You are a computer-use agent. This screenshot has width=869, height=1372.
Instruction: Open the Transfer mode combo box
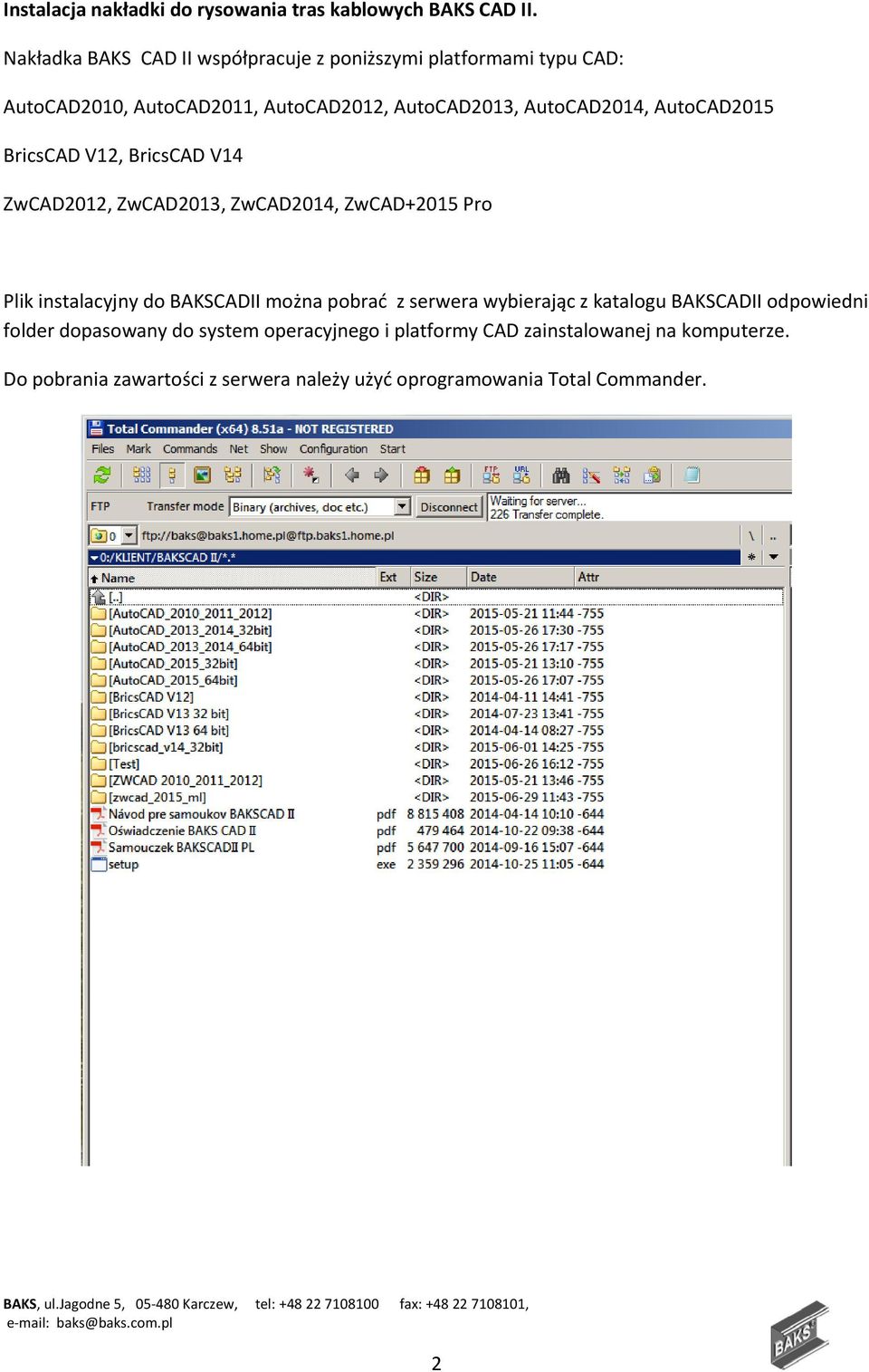point(320,507)
